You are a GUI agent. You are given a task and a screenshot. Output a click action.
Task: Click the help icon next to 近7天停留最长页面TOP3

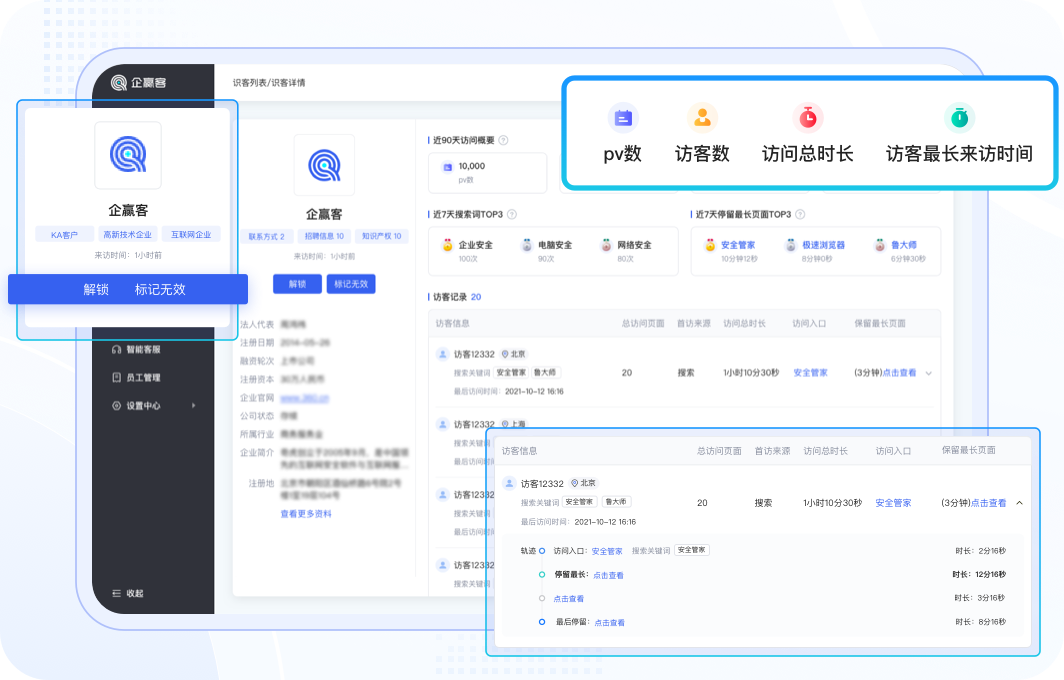[800, 214]
